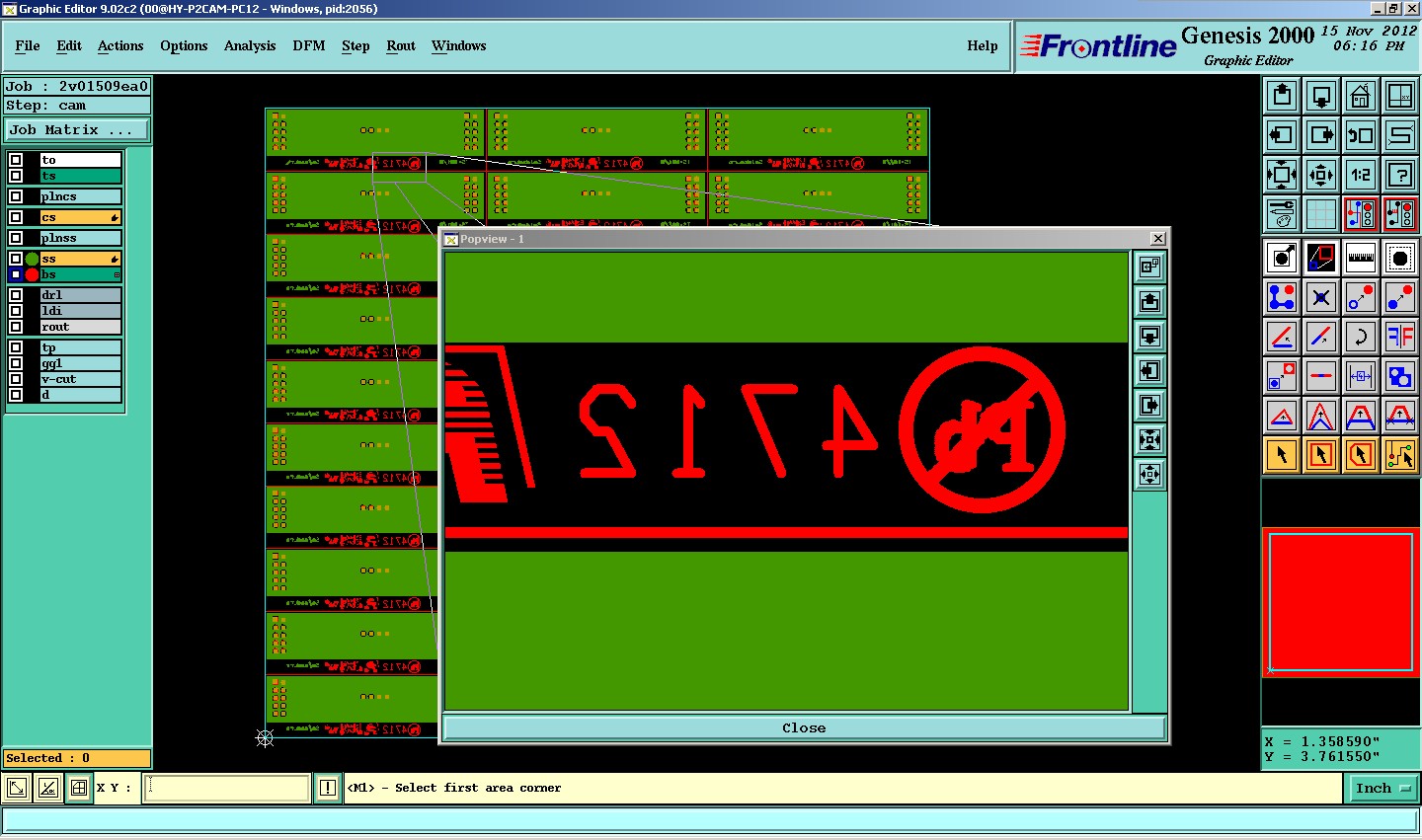Select the tp layer row
The image size is (1422, 840).
80,347
